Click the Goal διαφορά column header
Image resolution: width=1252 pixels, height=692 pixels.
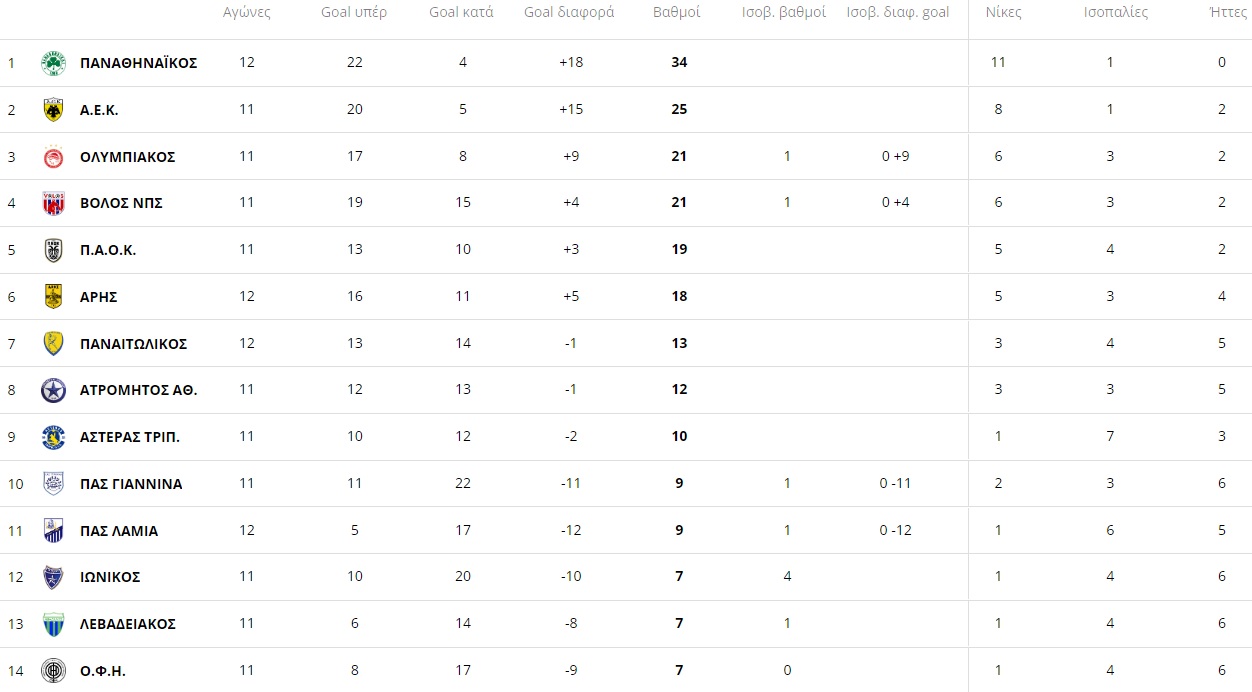(569, 13)
